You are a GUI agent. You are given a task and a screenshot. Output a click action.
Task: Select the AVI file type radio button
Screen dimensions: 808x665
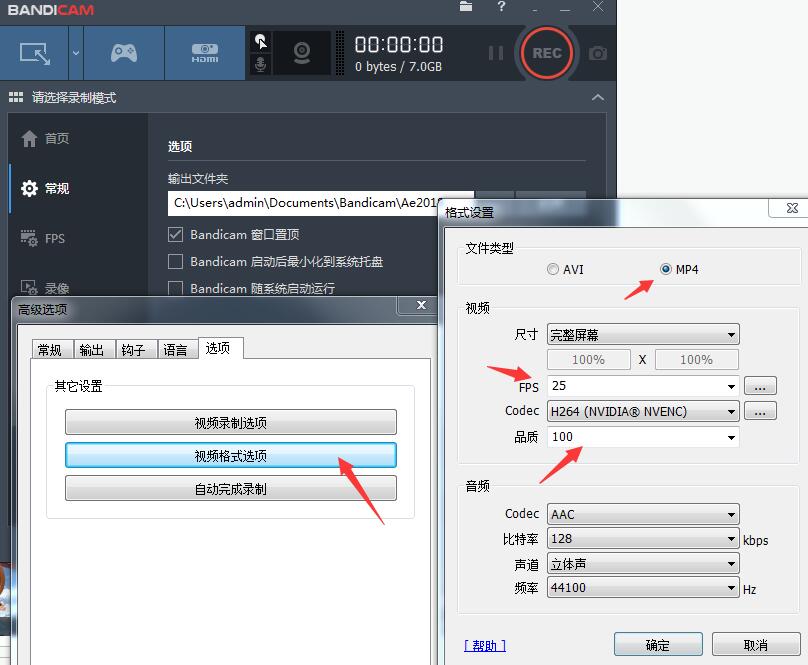552,268
